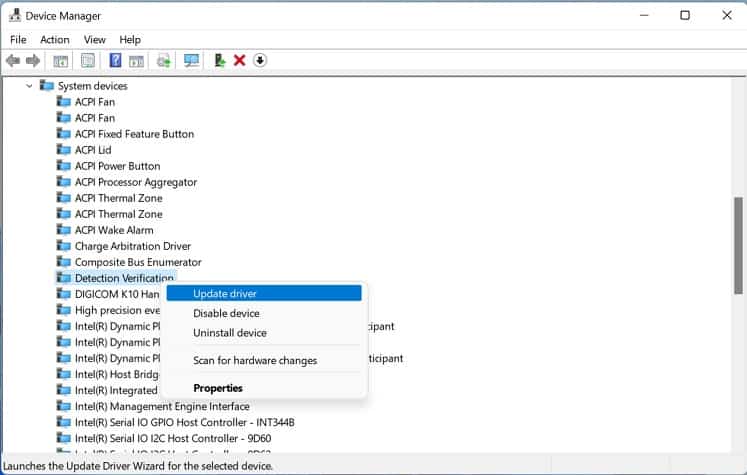Click the device icon beside ACPI Lid
The image size is (747, 475).
[x=63, y=150]
